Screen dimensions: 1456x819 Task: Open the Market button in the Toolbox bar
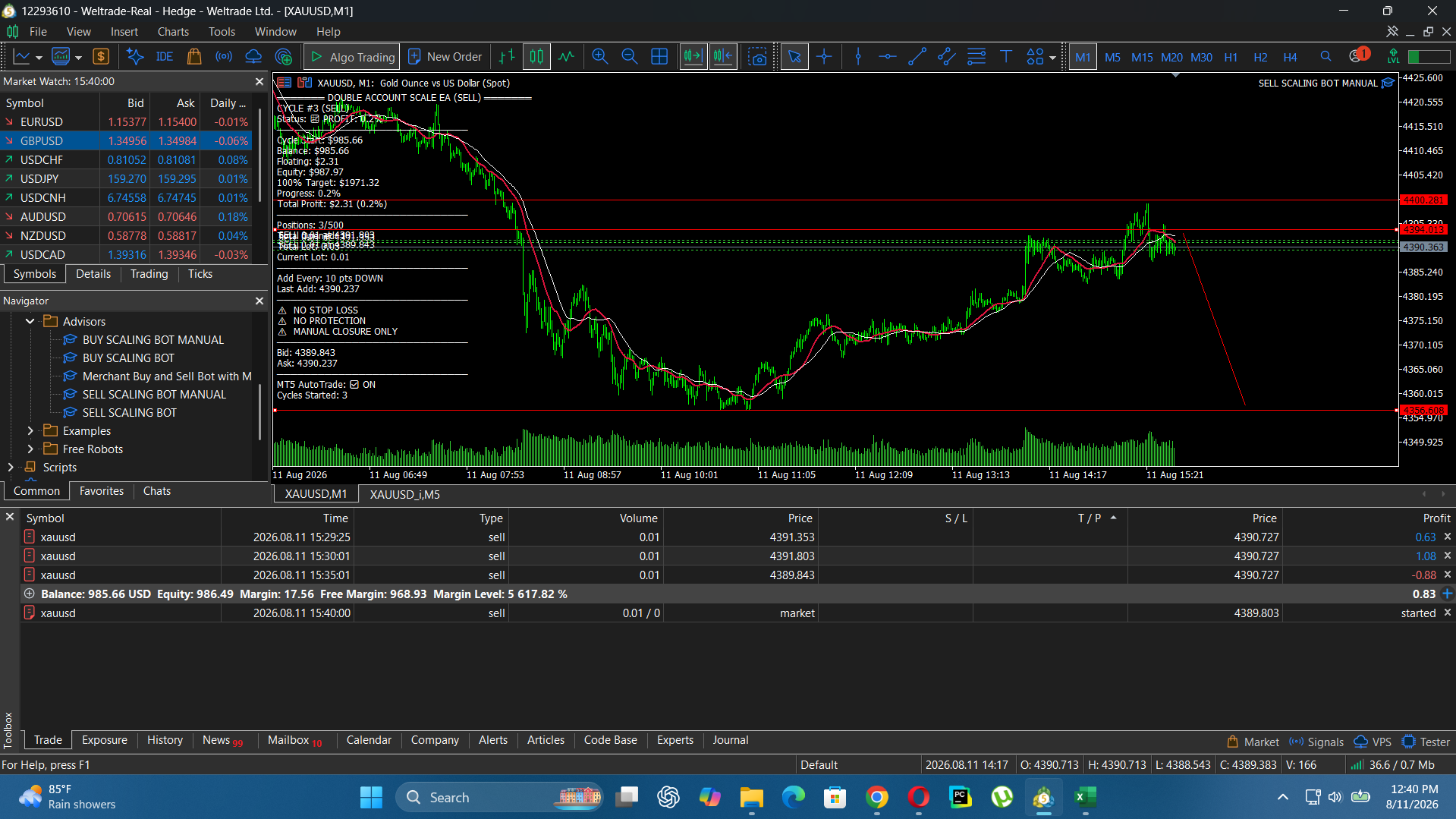pyautogui.click(x=1253, y=742)
